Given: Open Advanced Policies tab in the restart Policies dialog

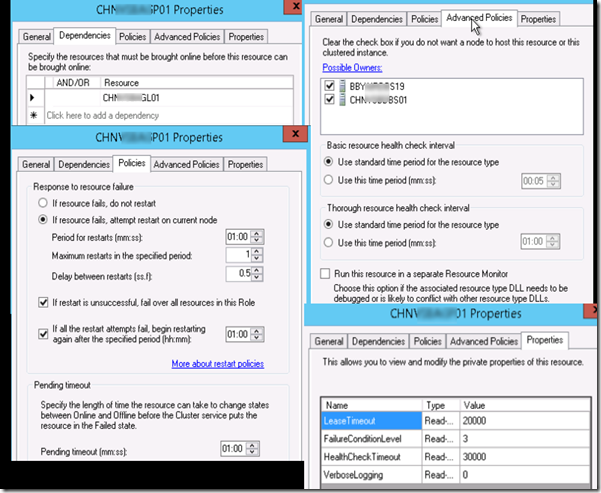Looking at the screenshot, I should coord(186,164).
